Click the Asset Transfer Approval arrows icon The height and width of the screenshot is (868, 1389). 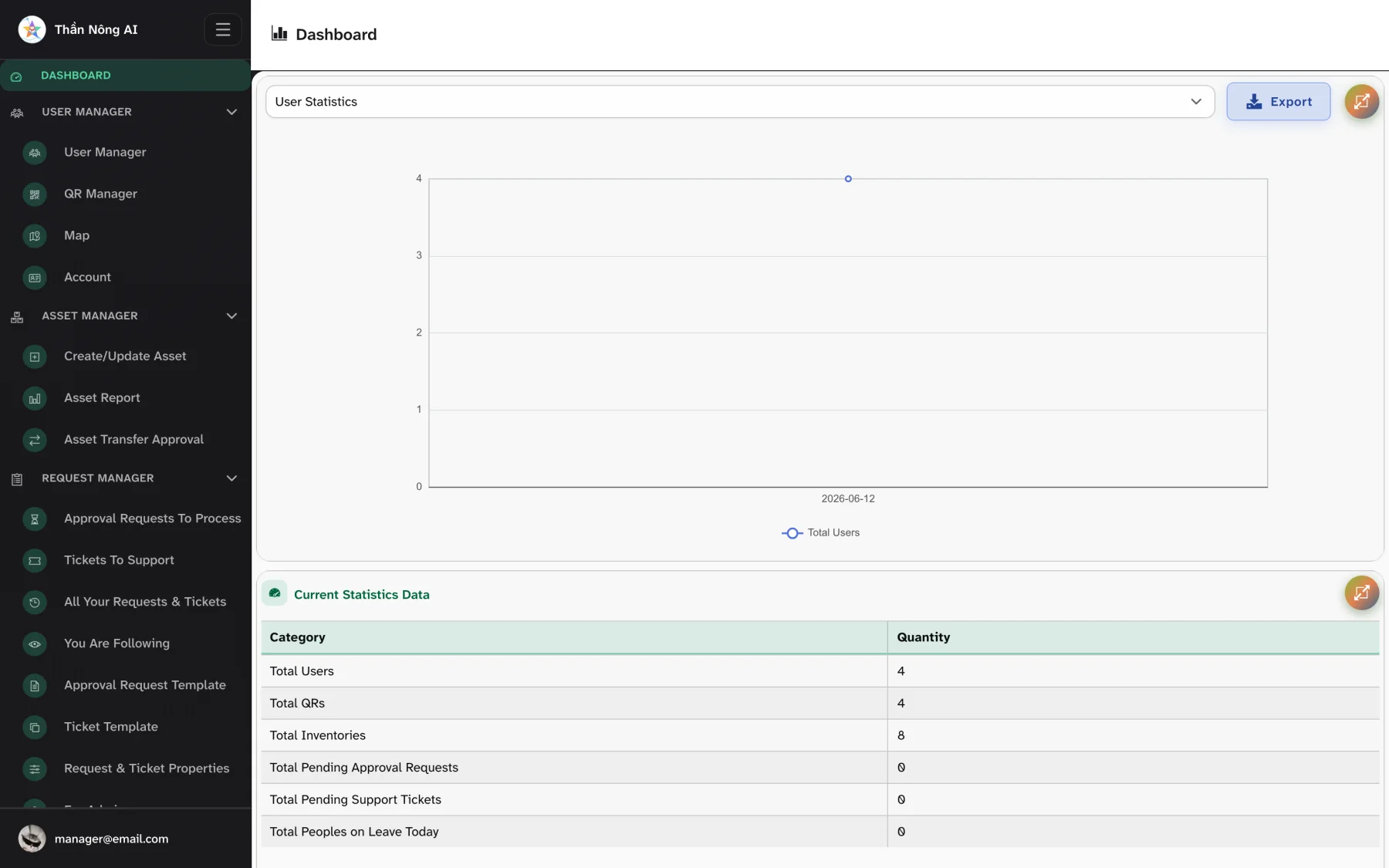pyautogui.click(x=35, y=440)
